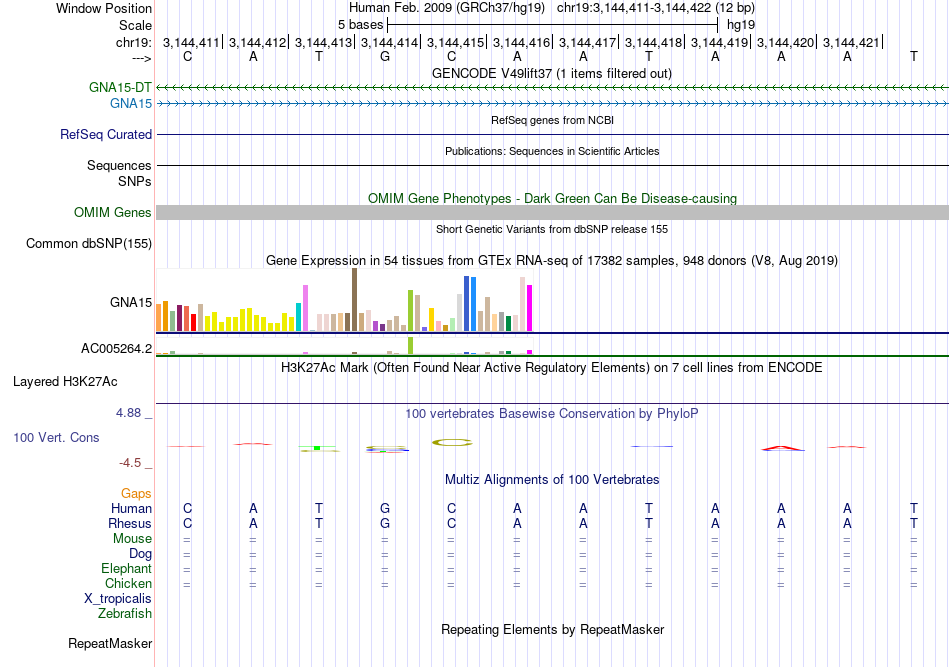Click the Basewise Conservation by PhyloP title

click(552, 414)
